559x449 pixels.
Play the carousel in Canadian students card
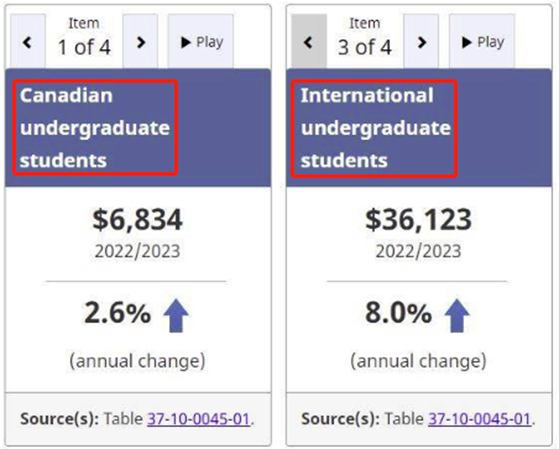click(201, 41)
